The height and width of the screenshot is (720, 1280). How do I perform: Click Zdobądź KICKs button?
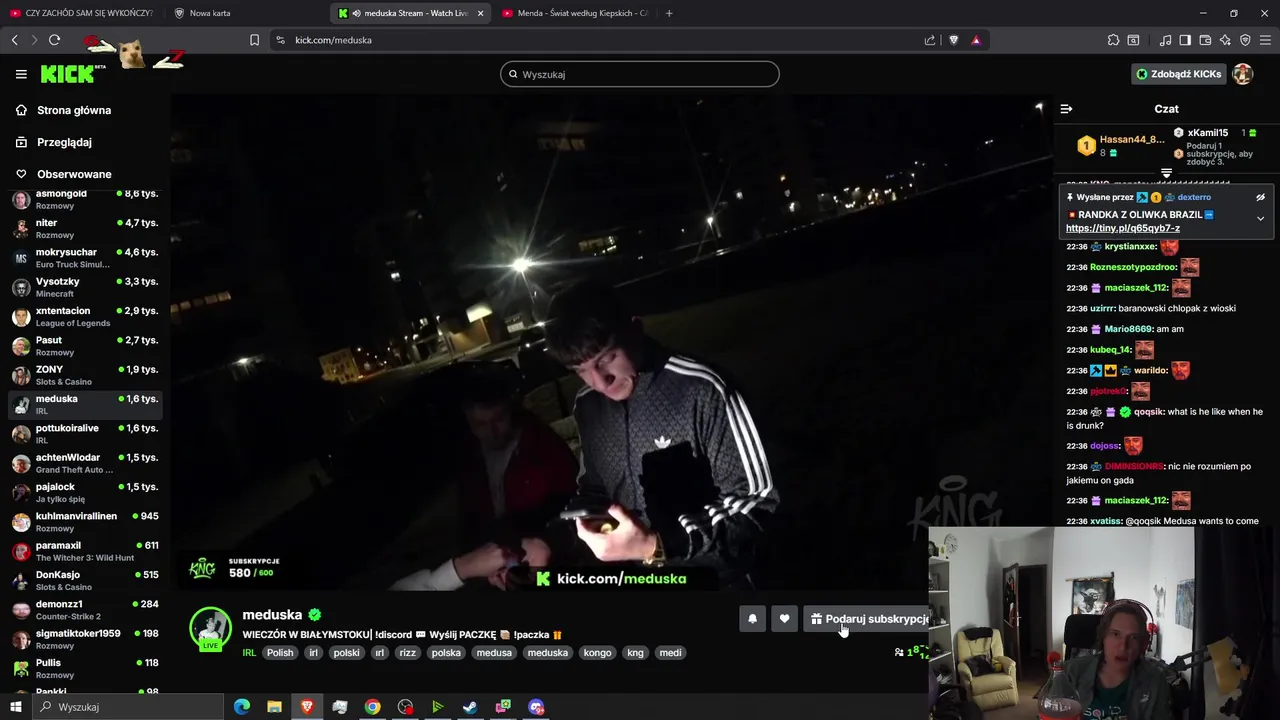[1178, 74]
